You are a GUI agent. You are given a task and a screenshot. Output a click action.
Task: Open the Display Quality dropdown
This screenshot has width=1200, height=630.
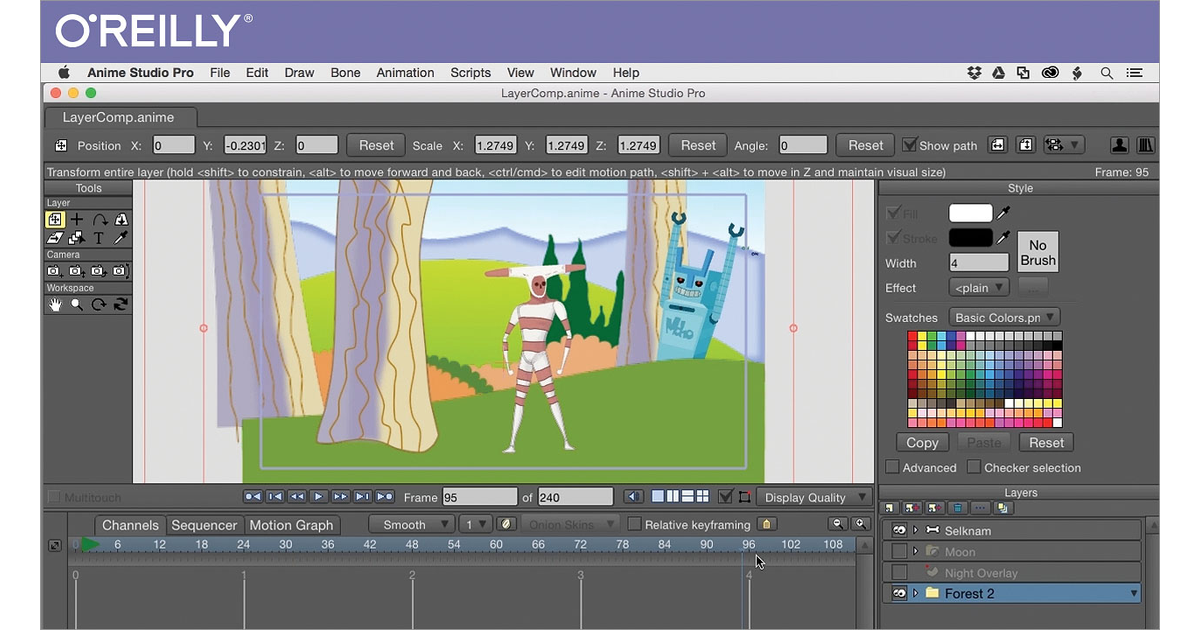[x=813, y=497]
